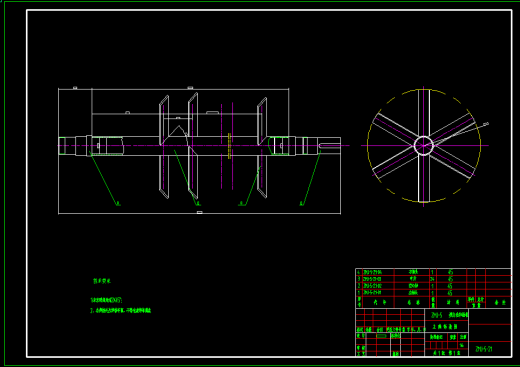This screenshot has height=367, width=520.
Task: Select the bottom overall length dimension marker
Action: click(x=199, y=212)
